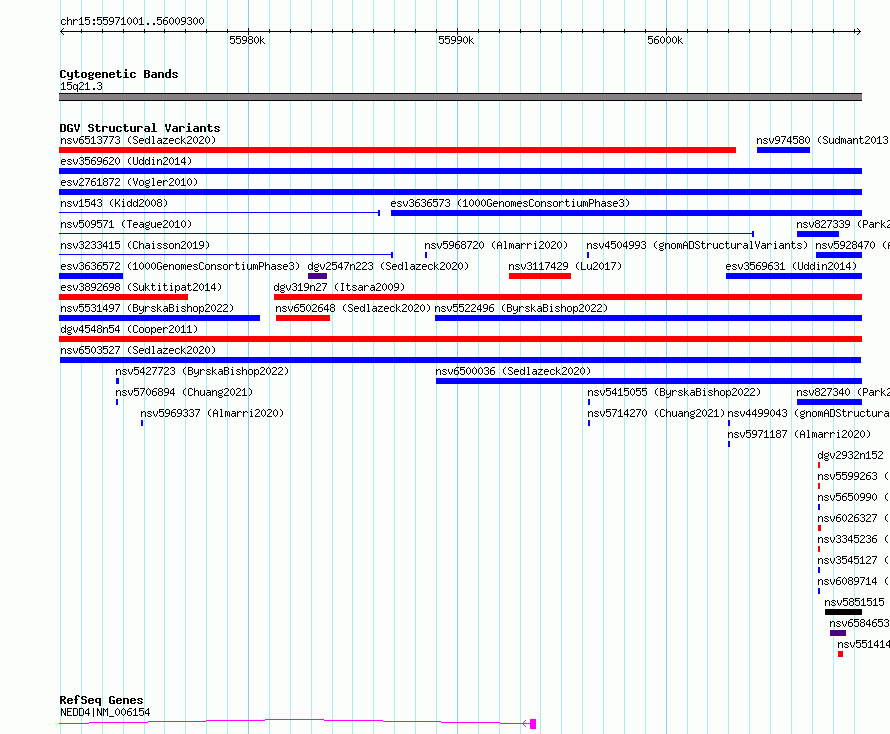The height and width of the screenshot is (734, 890).
Task: Click the nsv4504993 gnomADStructuralVariants label
Action: point(697,245)
